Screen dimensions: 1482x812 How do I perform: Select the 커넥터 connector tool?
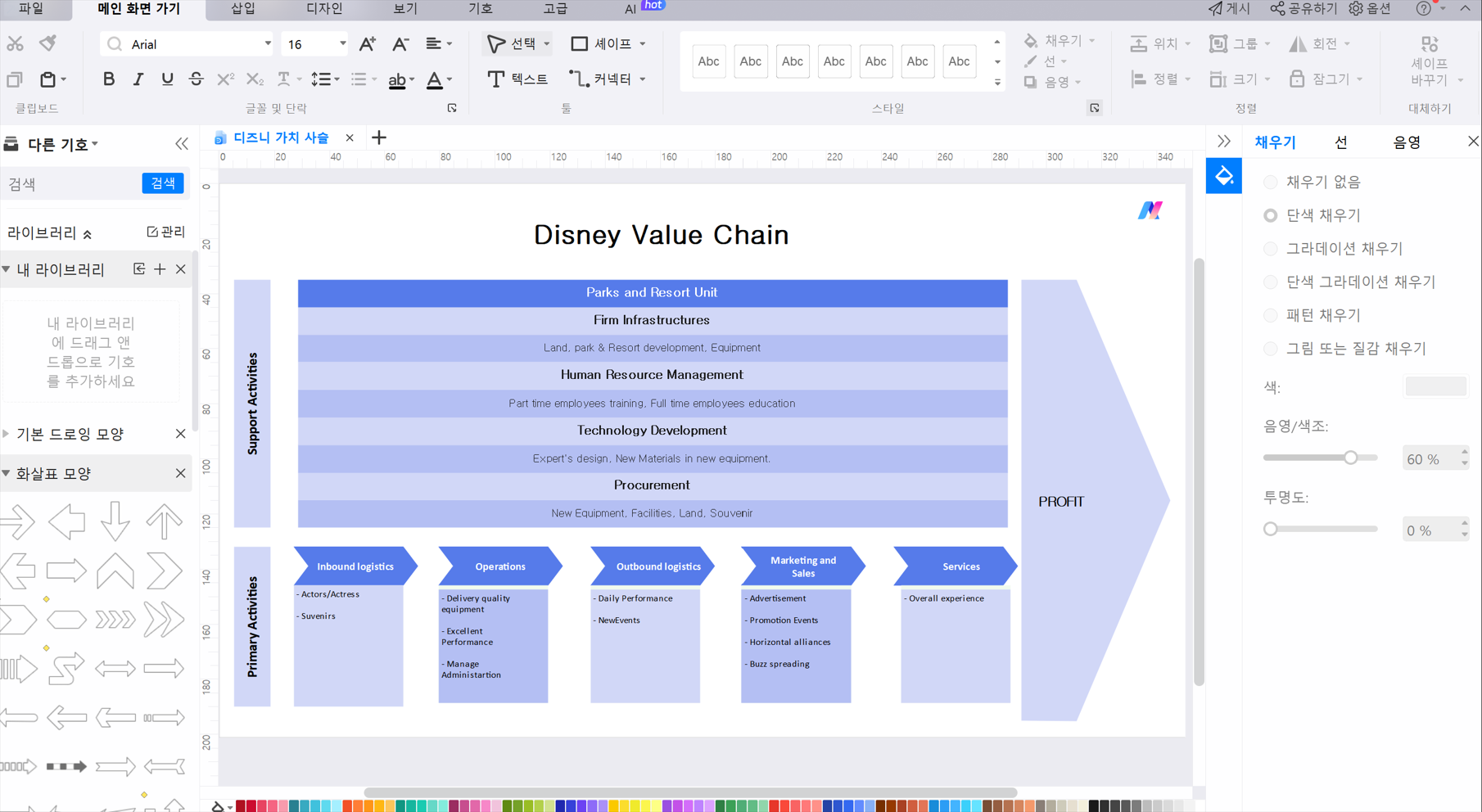[x=602, y=79]
